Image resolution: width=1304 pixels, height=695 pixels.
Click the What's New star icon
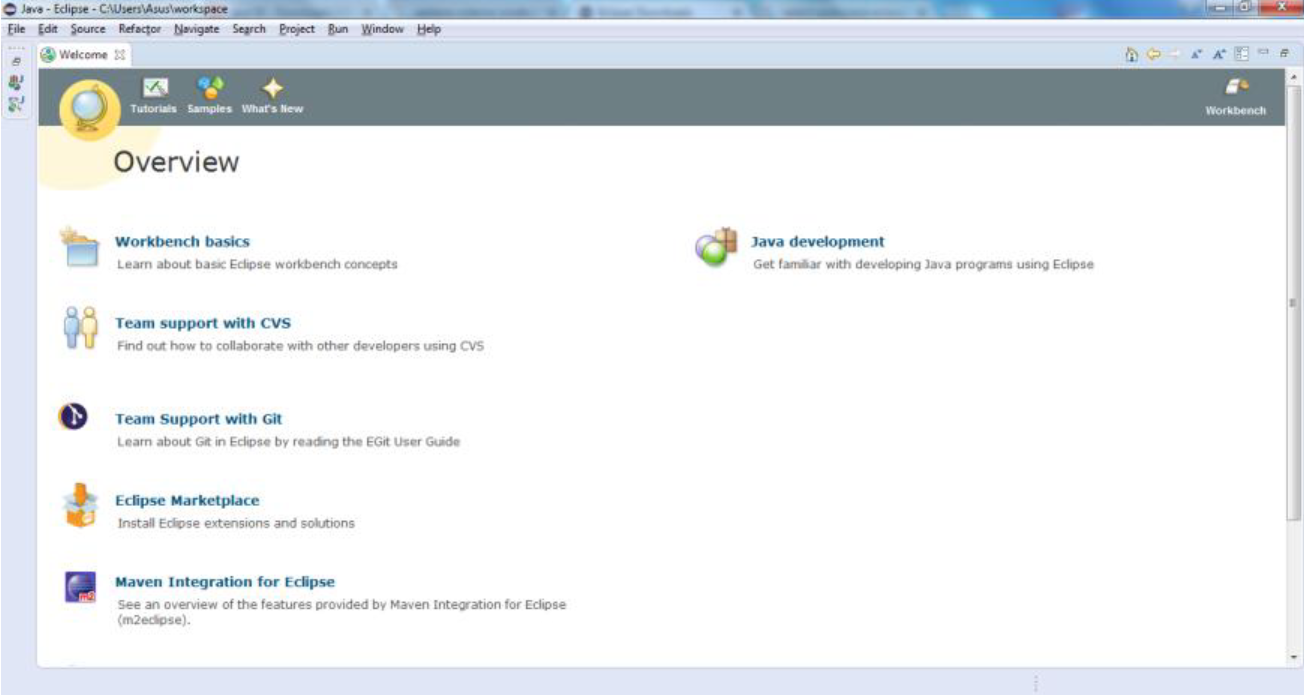click(x=272, y=88)
